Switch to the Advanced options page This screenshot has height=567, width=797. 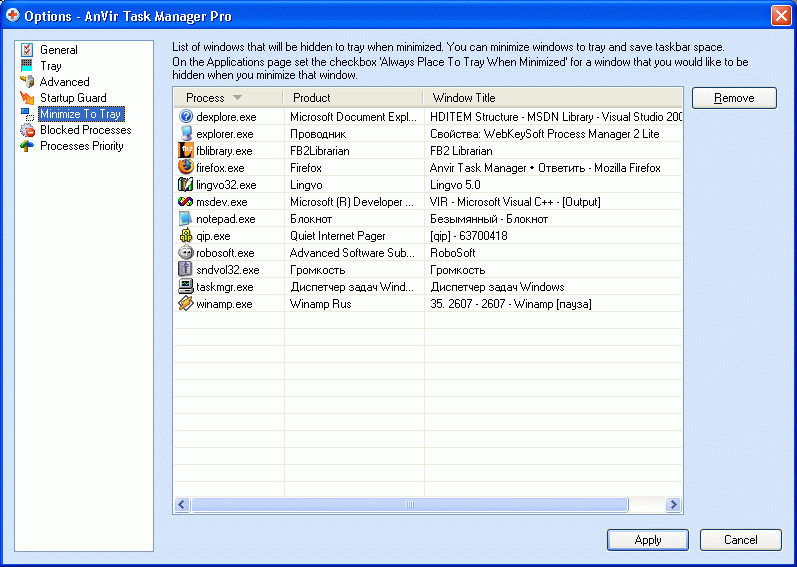[65, 82]
